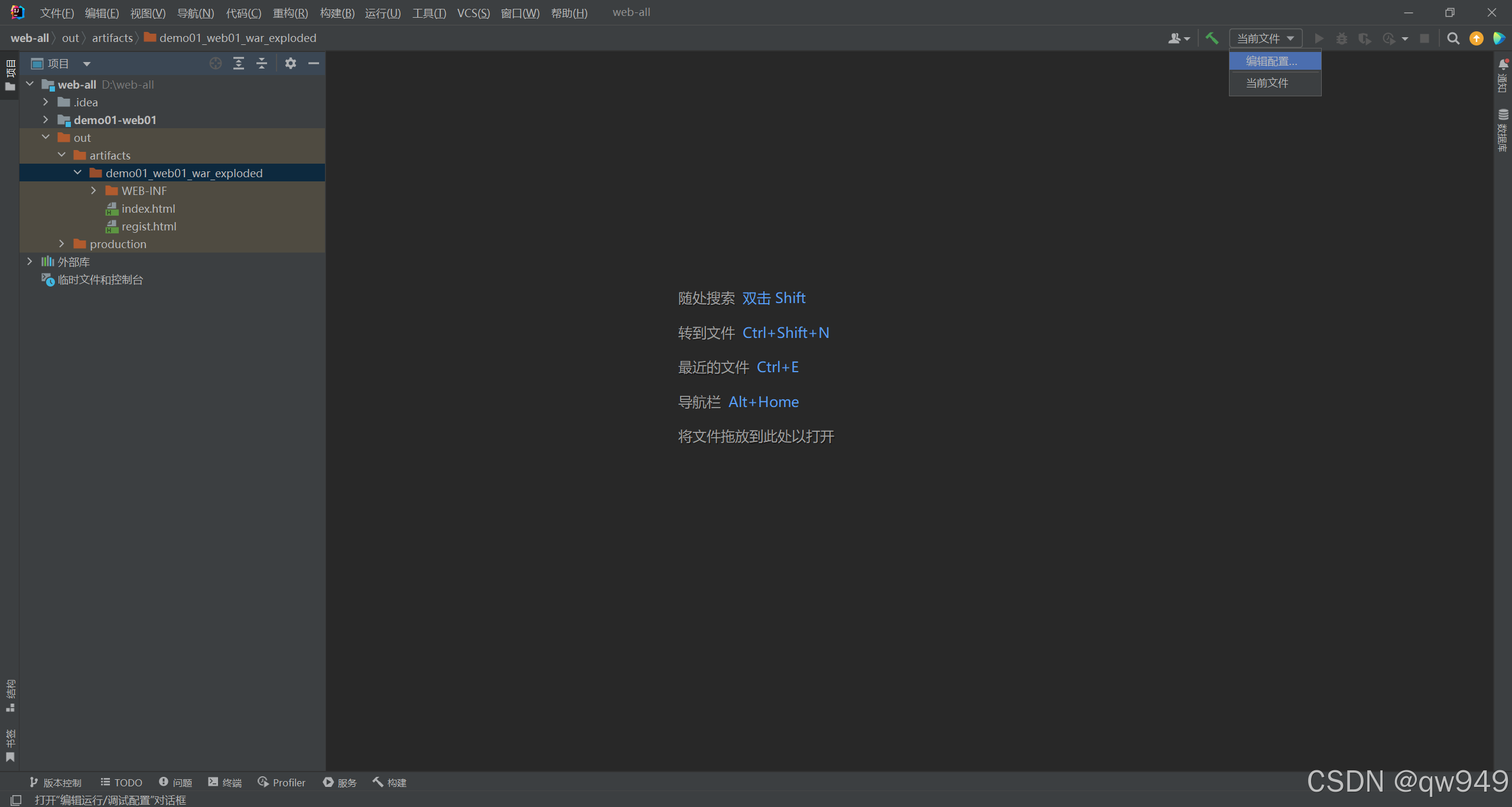
Task: Toggle the Terminal tool window
Action: (x=225, y=782)
